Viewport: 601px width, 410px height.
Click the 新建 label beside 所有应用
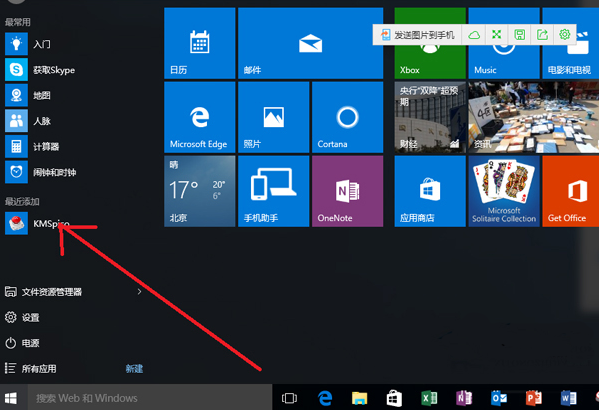click(135, 369)
